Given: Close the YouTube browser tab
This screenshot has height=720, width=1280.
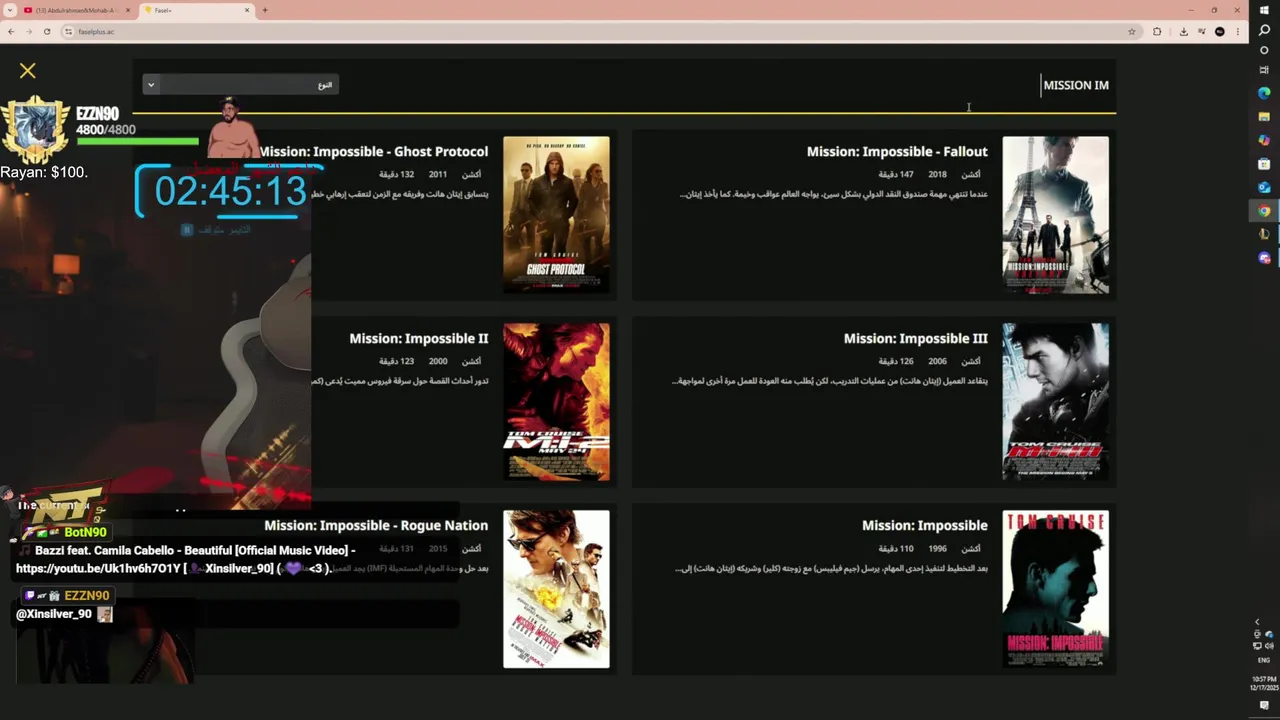Looking at the screenshot, I should click(127, 10).
